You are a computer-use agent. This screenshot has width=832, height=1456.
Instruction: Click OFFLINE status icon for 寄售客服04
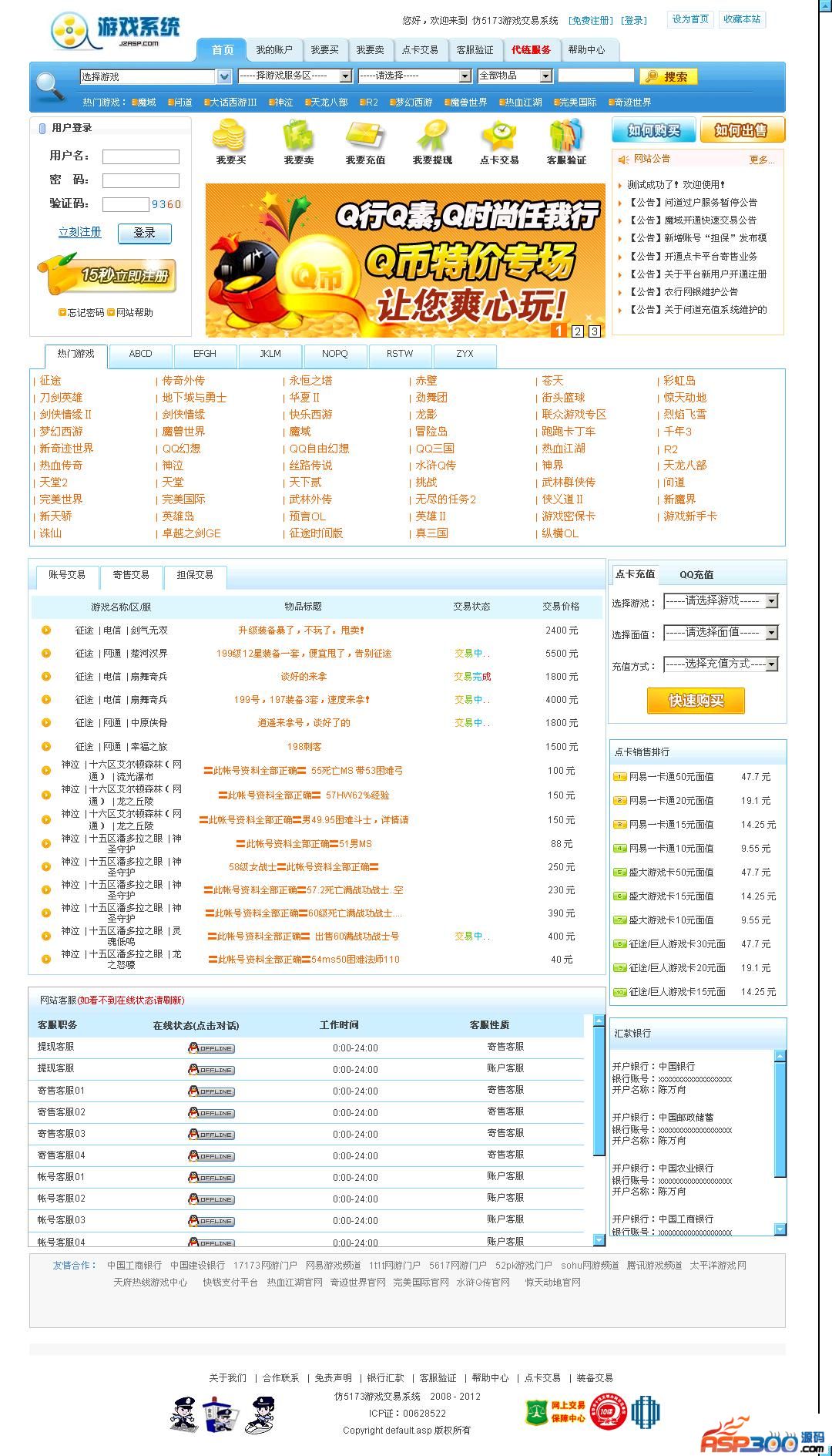click(x=211, y=1156)
